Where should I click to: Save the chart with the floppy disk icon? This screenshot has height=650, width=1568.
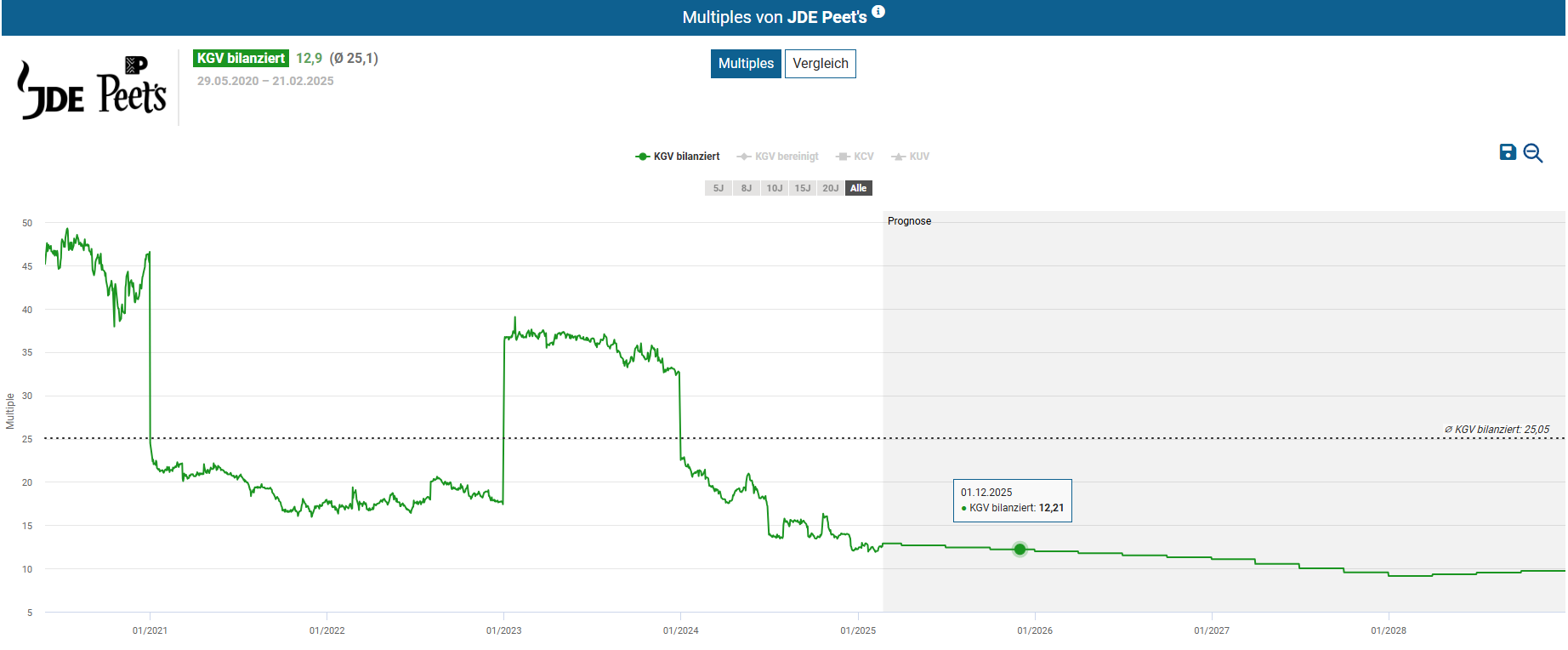click(1508, 152)
